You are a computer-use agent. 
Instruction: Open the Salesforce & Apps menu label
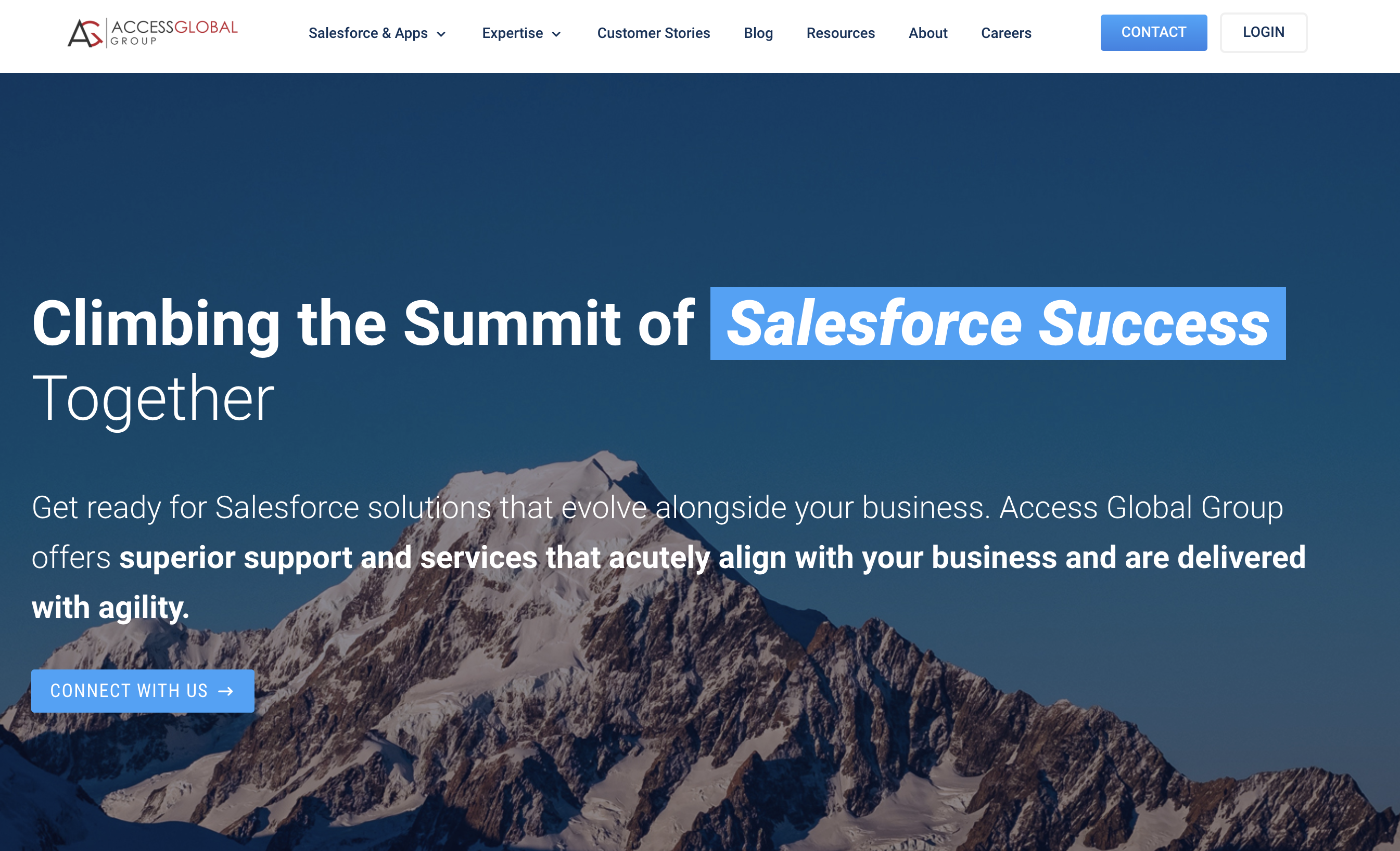click(x=367, y=33)
